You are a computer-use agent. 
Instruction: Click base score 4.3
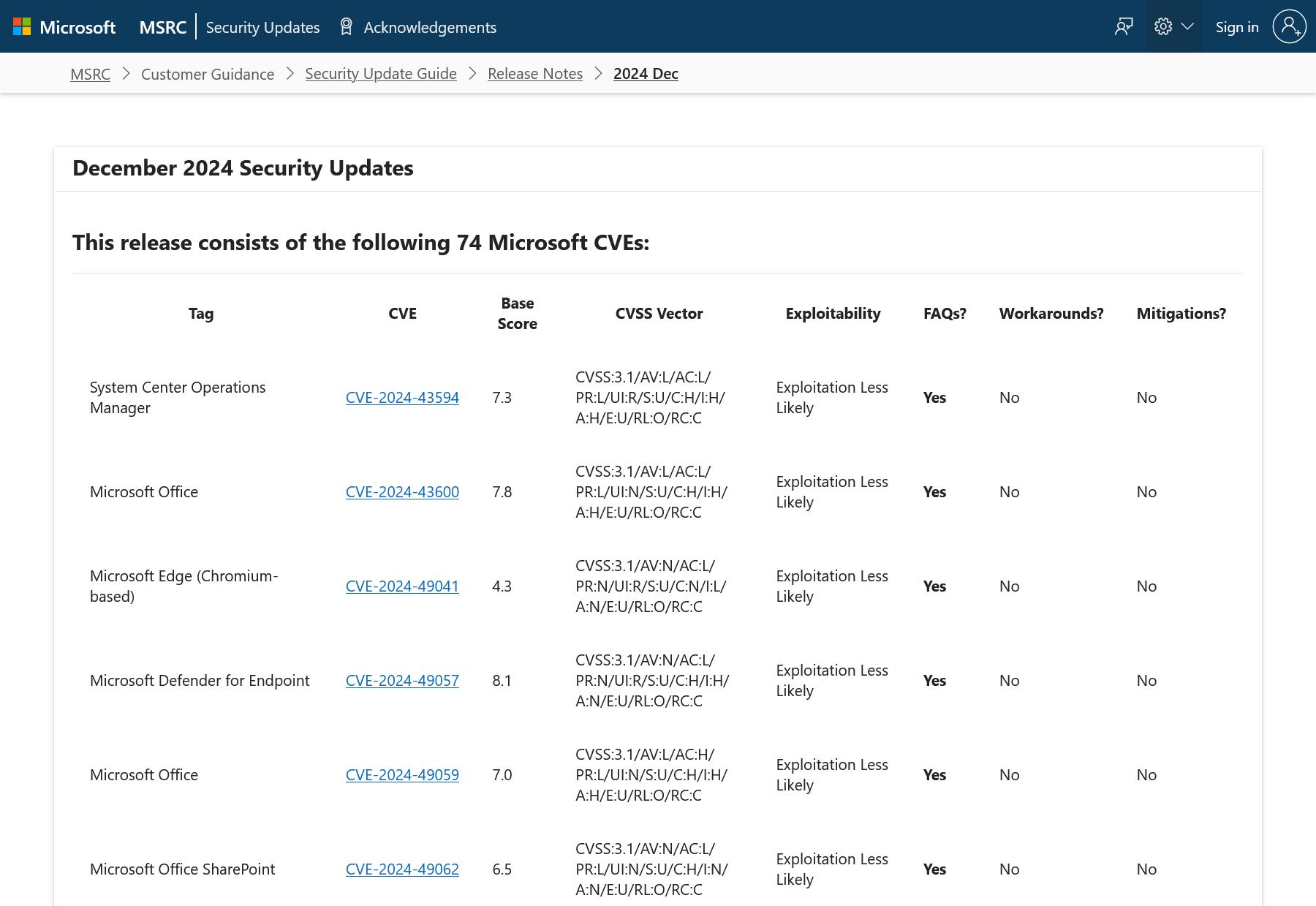(x=502, y=586)
